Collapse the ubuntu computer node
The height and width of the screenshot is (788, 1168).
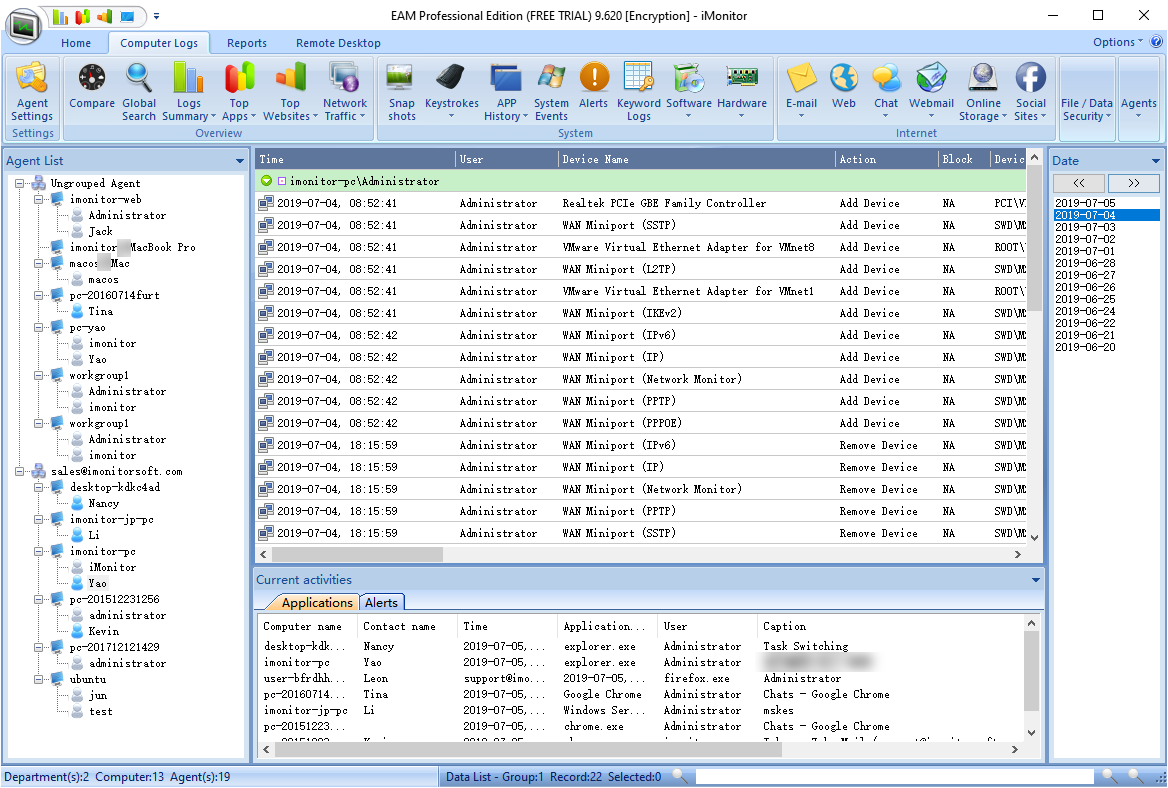39,679
